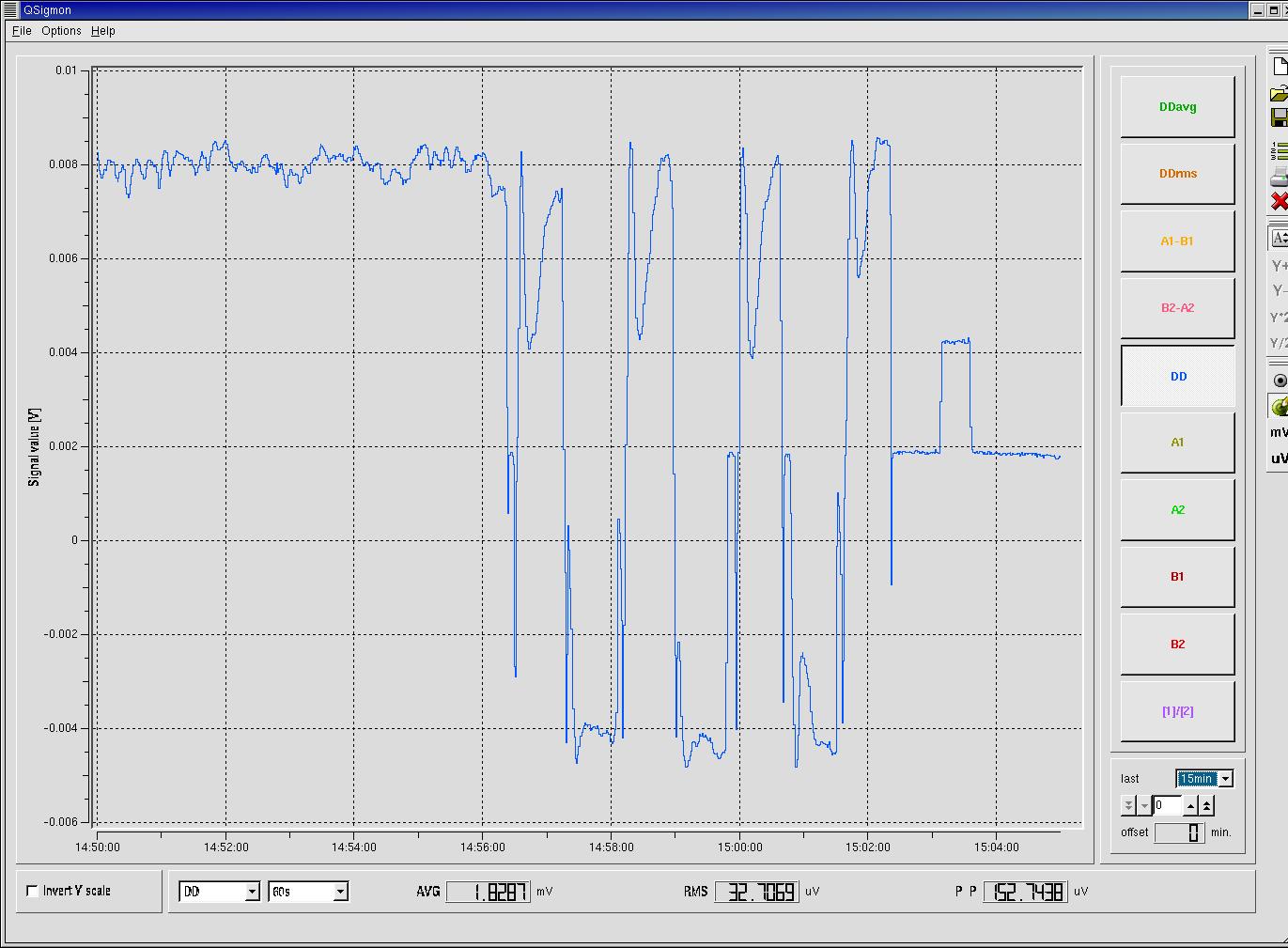Toggle the DD signal button

coord(1177,376)
